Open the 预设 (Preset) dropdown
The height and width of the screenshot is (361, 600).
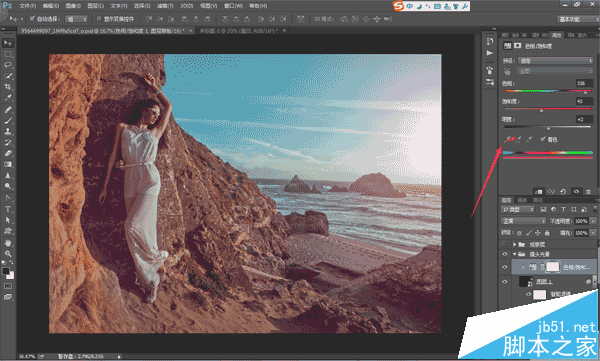tap(555, 60)
